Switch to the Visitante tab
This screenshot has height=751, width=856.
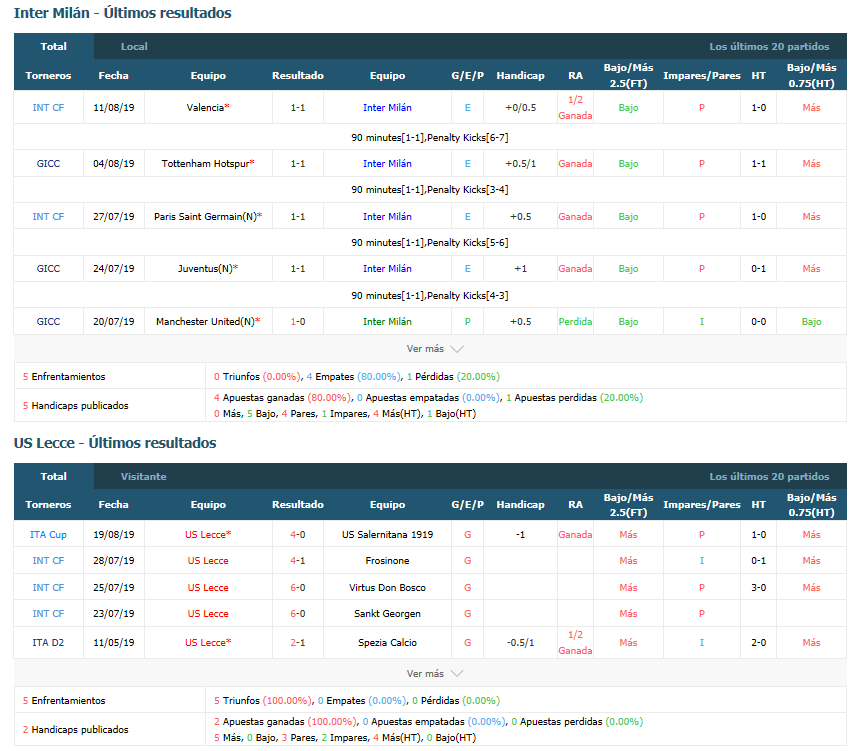(x=144, y=476)
